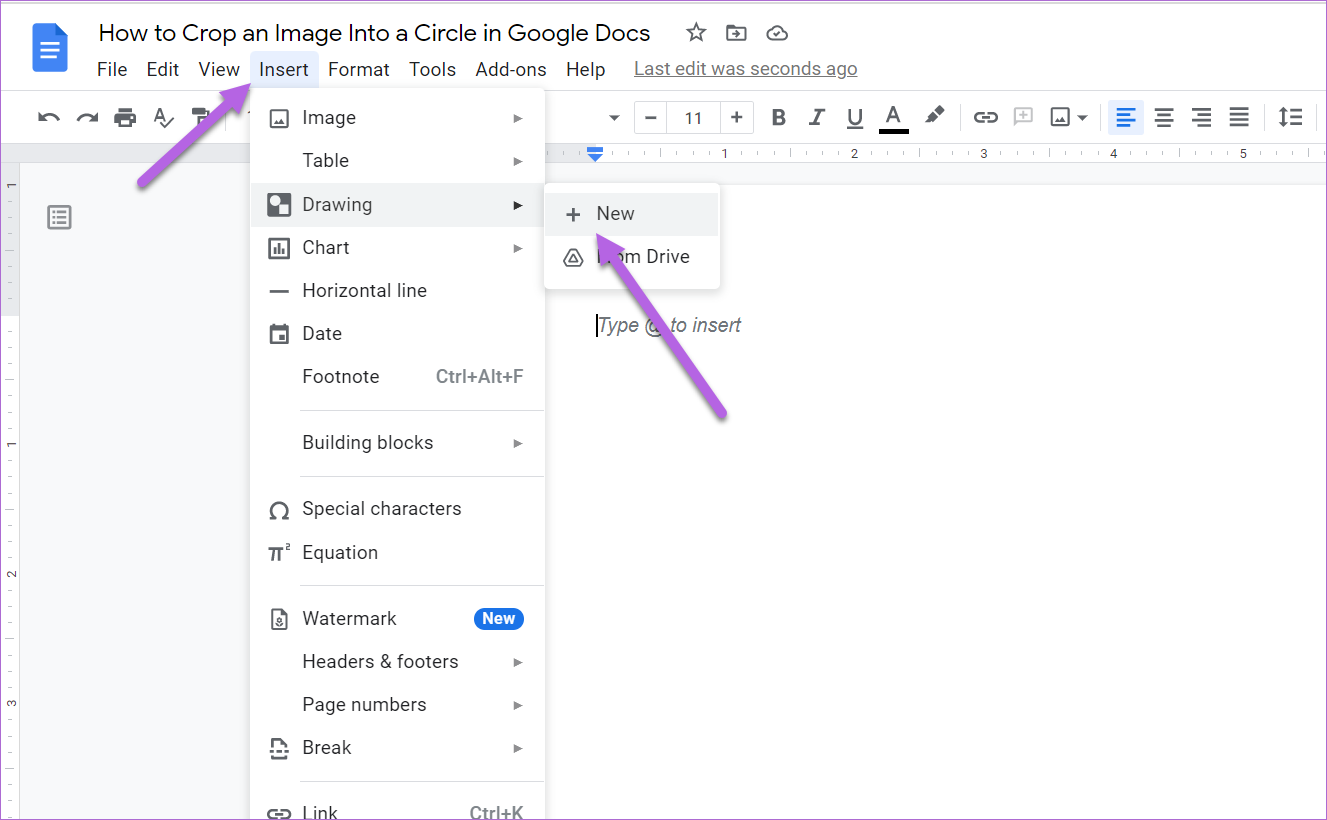Select the Insert link icon
Screen dimensions: 1327x820
tap(985, 117)
